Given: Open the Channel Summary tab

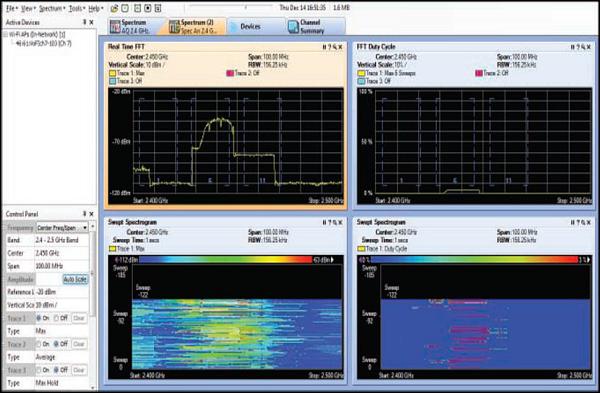Looking at the screenshot, I should 316,26.
